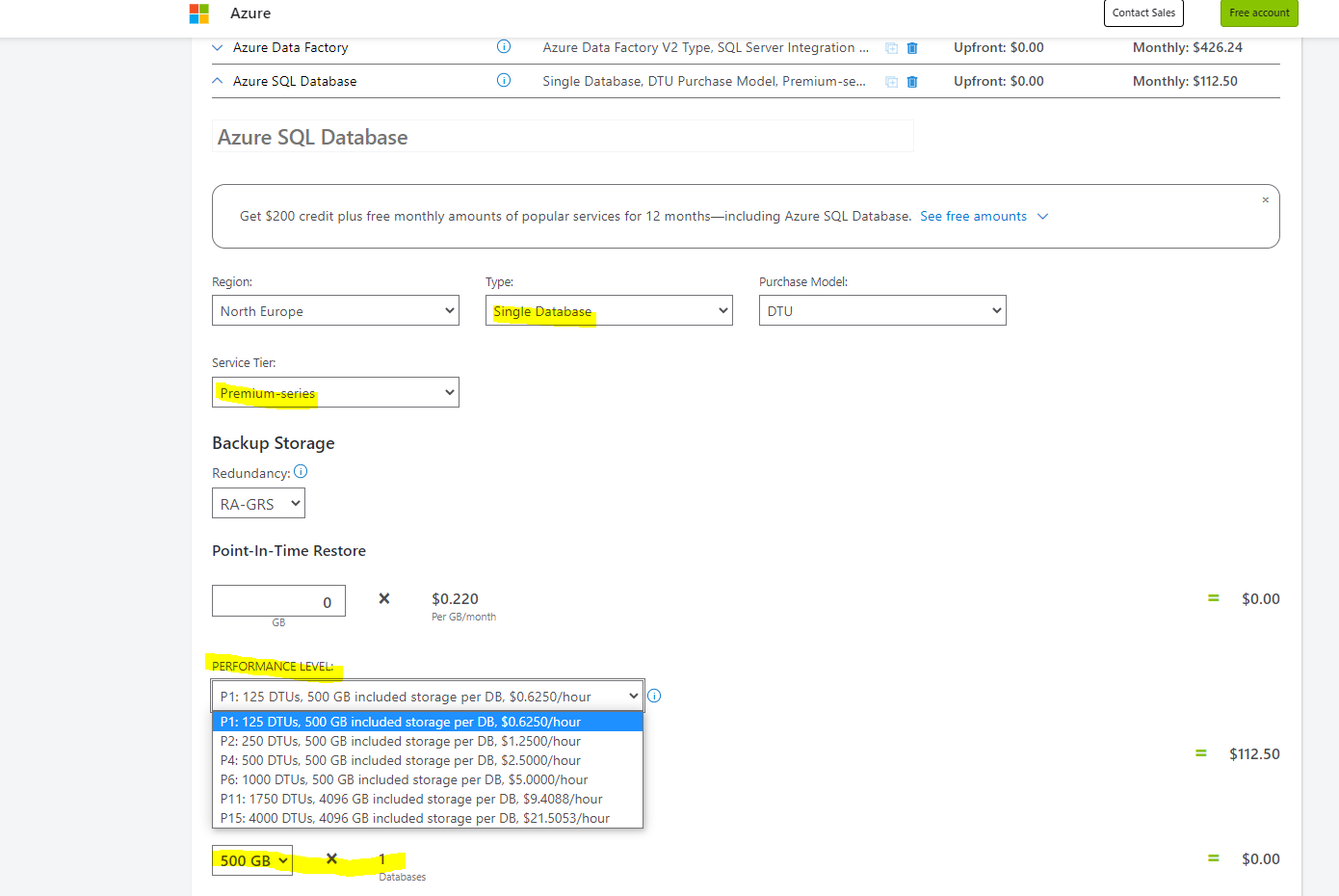1339x896 pixels.
Task: Delete the Azure Data Factory estimate row
Action: coord(912,48)
